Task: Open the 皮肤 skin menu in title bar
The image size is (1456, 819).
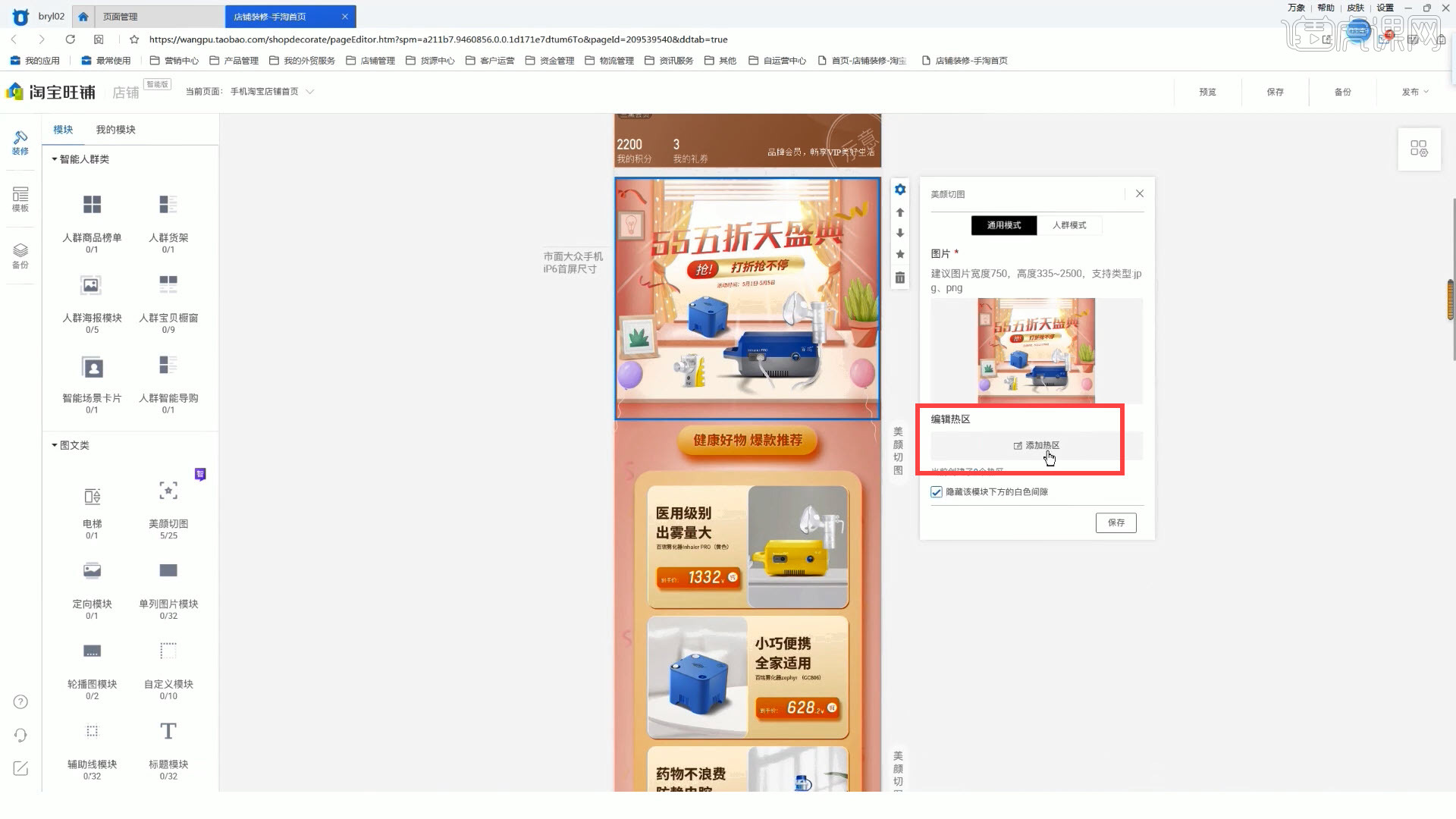Action: coord(1356,8)
